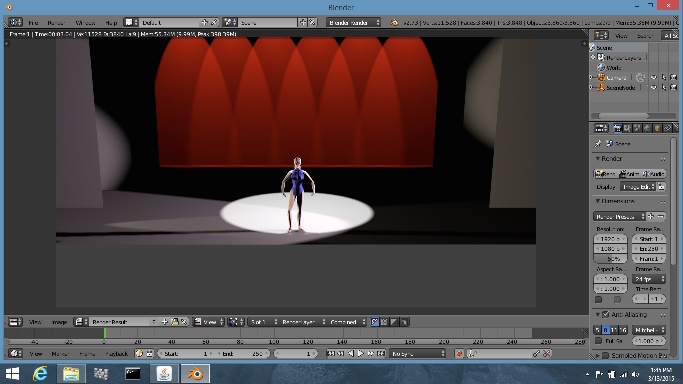Click the Animation render button
This screenshot has width=683, height=384.
tap(630, 174)
